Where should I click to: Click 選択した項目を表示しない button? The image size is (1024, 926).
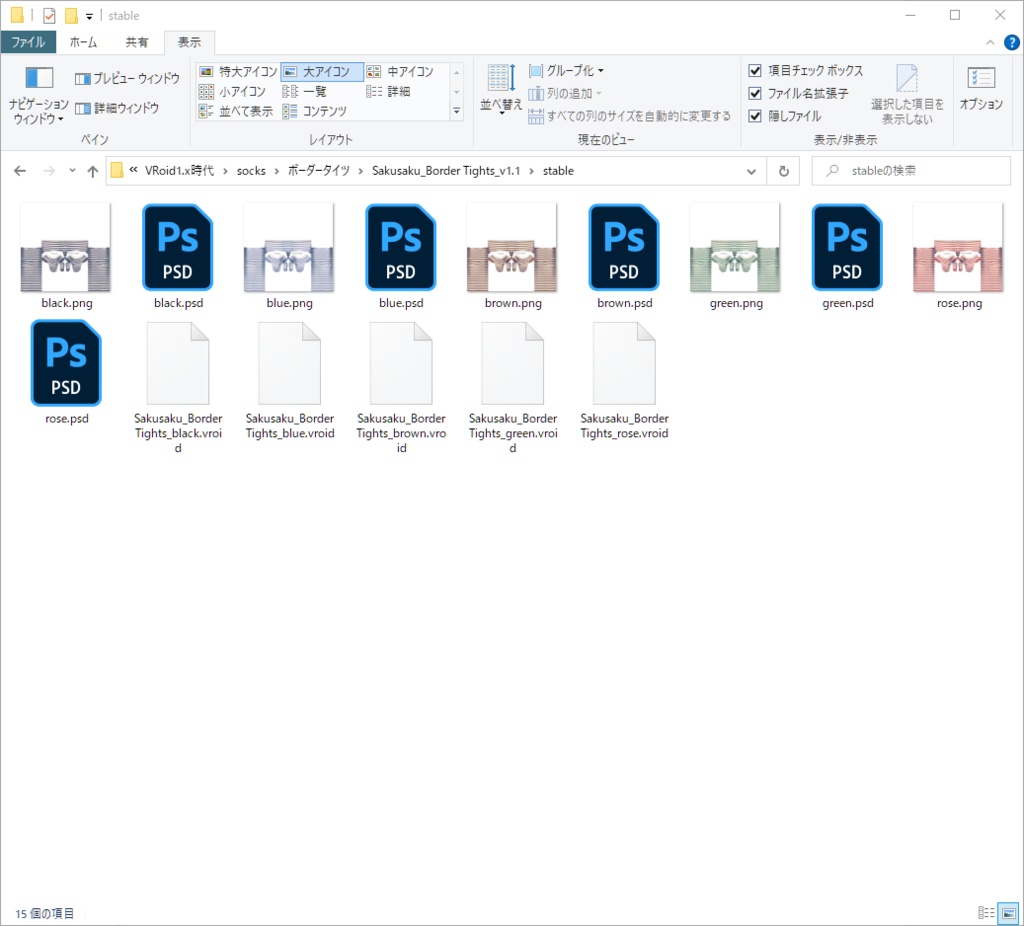point(907,94)
